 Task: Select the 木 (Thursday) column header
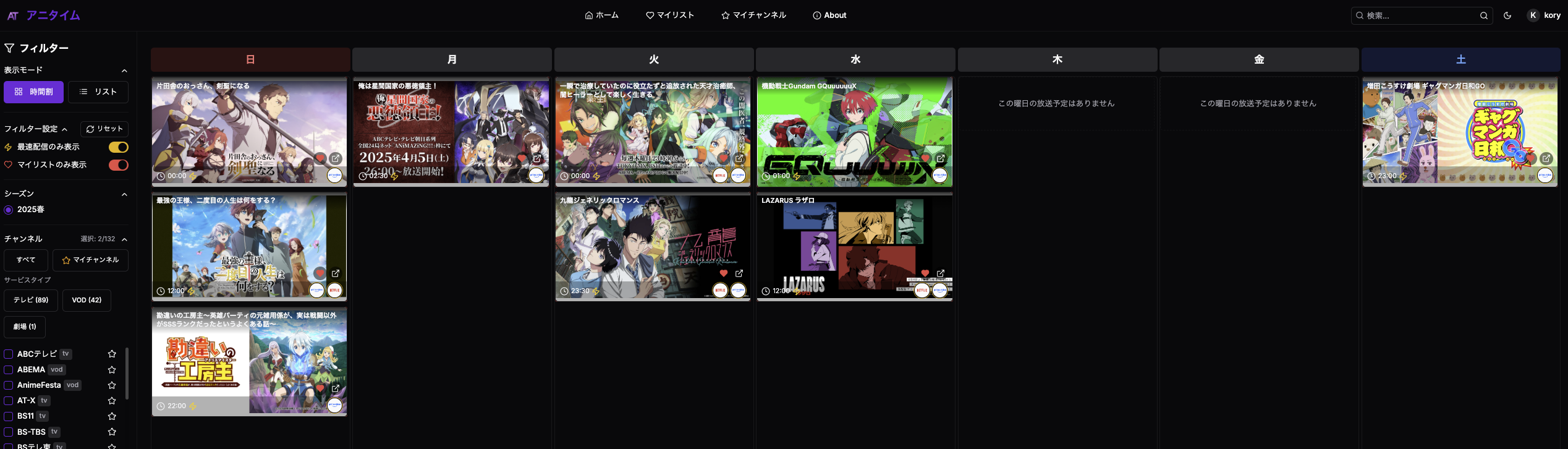(1057, 59)
